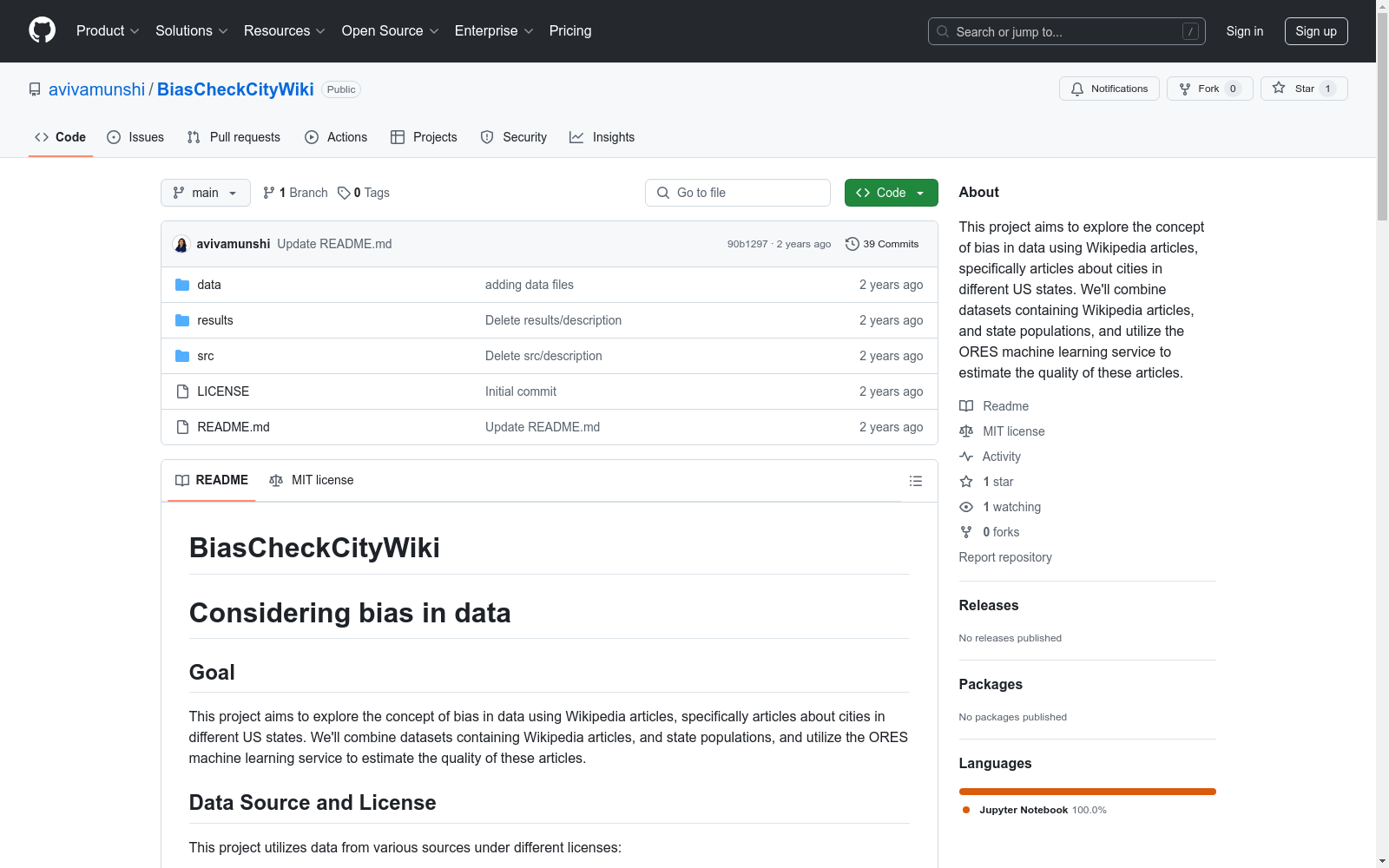
Task: Open the green Code dropdown button
Action: click(891, 193)
